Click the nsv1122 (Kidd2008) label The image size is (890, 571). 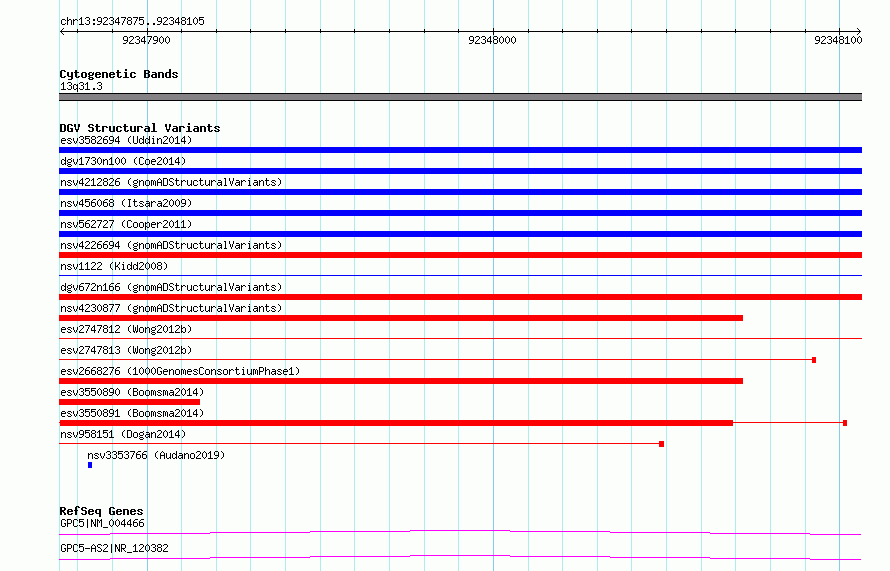click(x=114, y=266)
